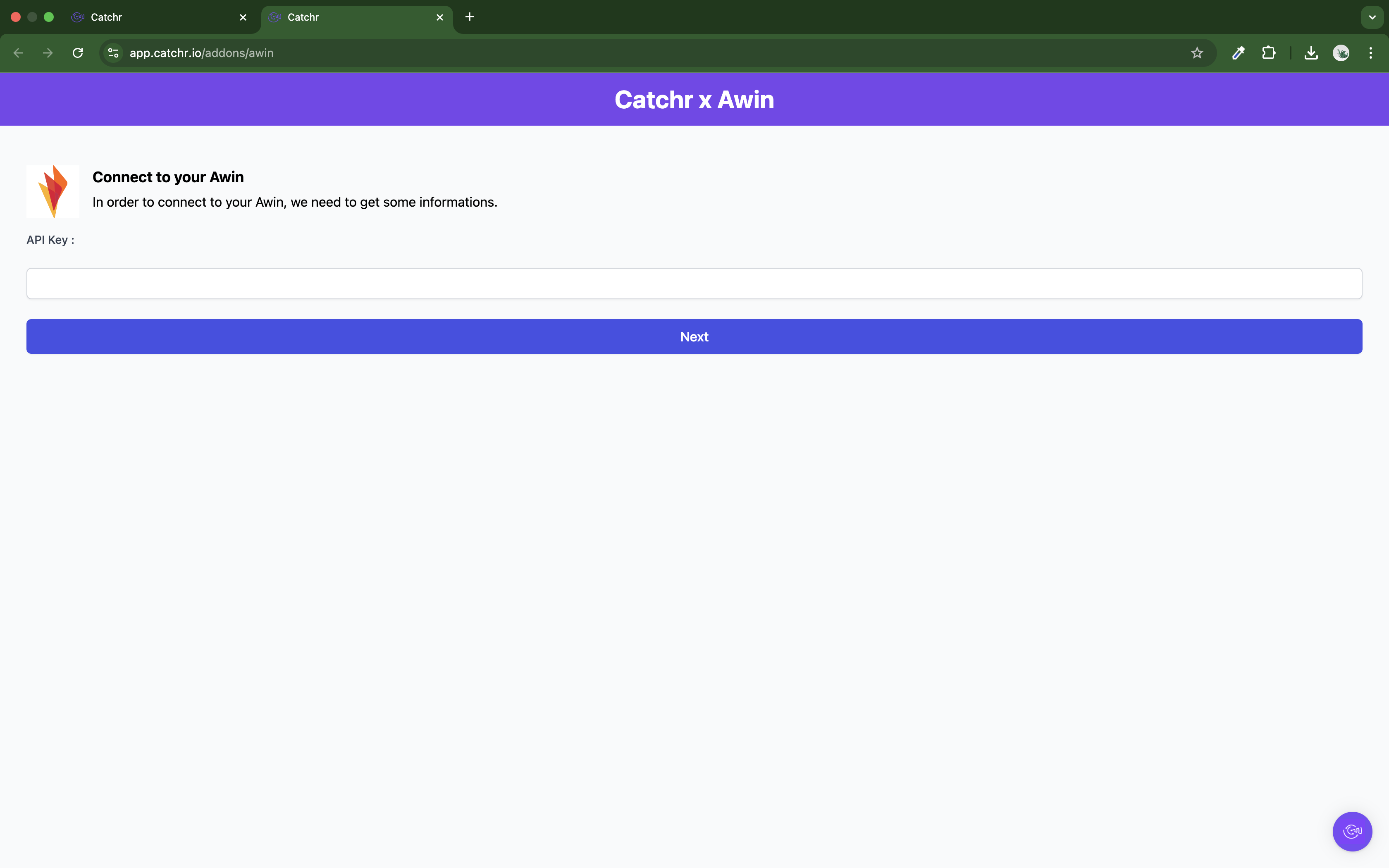The height and width of the screenshot is (868, 1389).
Task: Click the Awin flame logo
Action: click(x=53, y=192)
